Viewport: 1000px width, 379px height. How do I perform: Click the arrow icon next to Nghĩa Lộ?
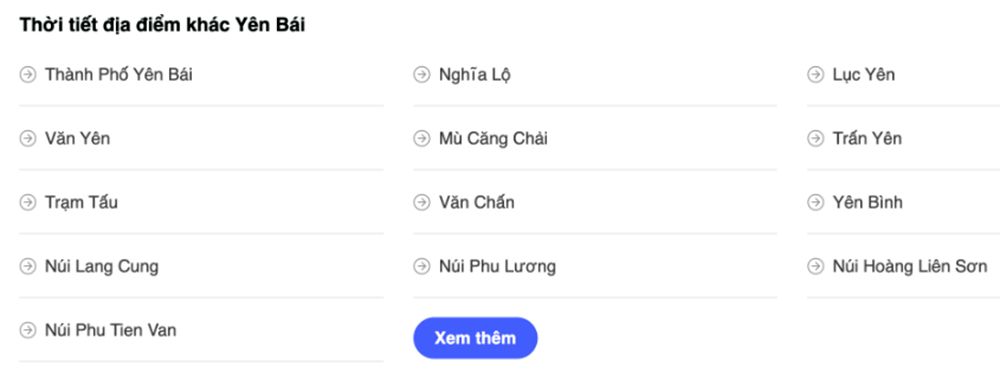[422, 75]
